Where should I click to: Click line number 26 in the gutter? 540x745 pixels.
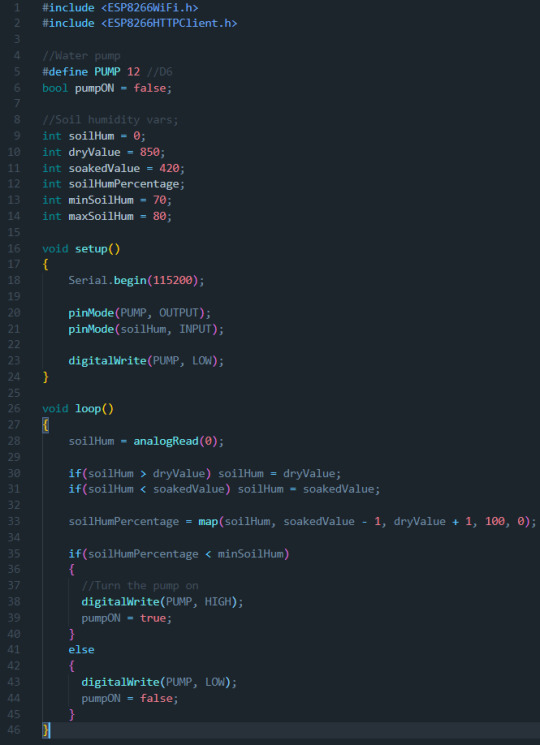point(14,409)
